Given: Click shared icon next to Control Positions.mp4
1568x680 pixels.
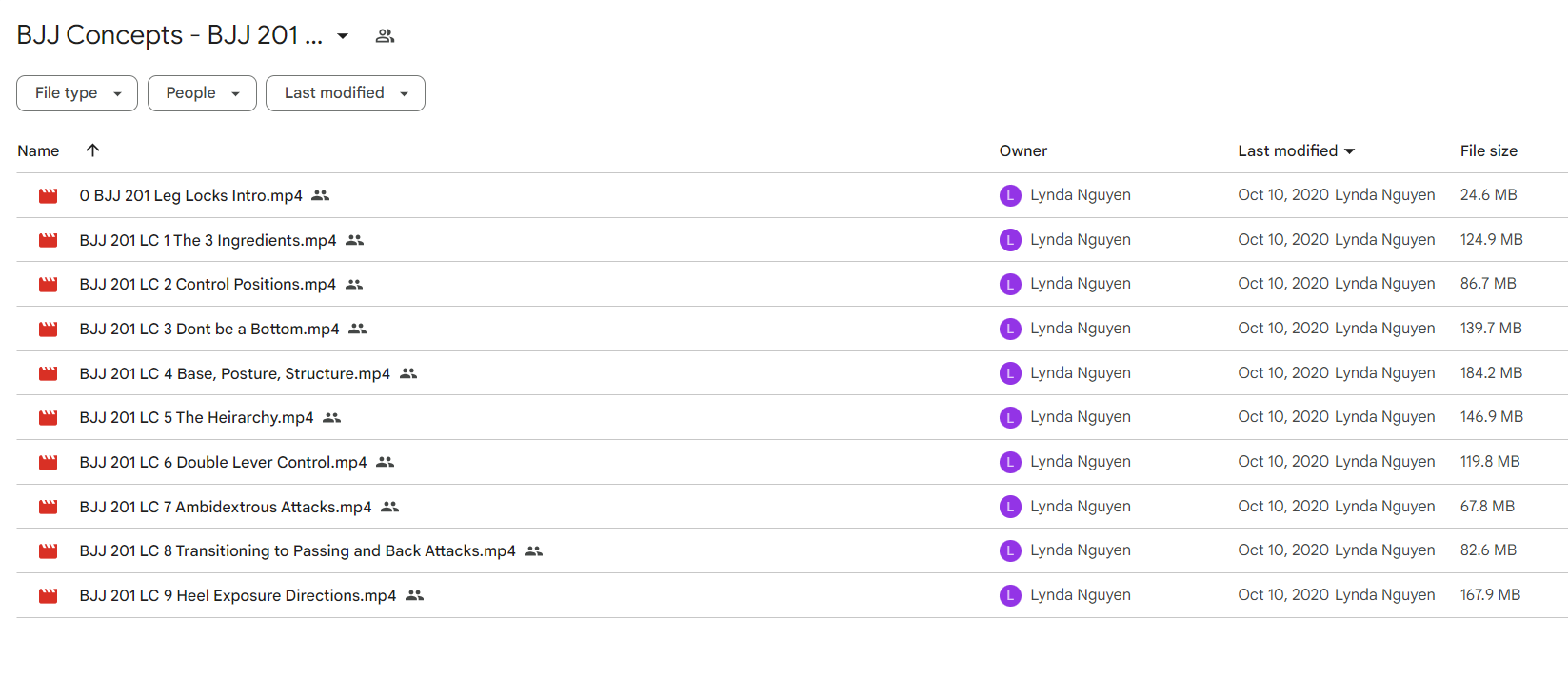Looking at the screenshot, I should tap(354, 284).
